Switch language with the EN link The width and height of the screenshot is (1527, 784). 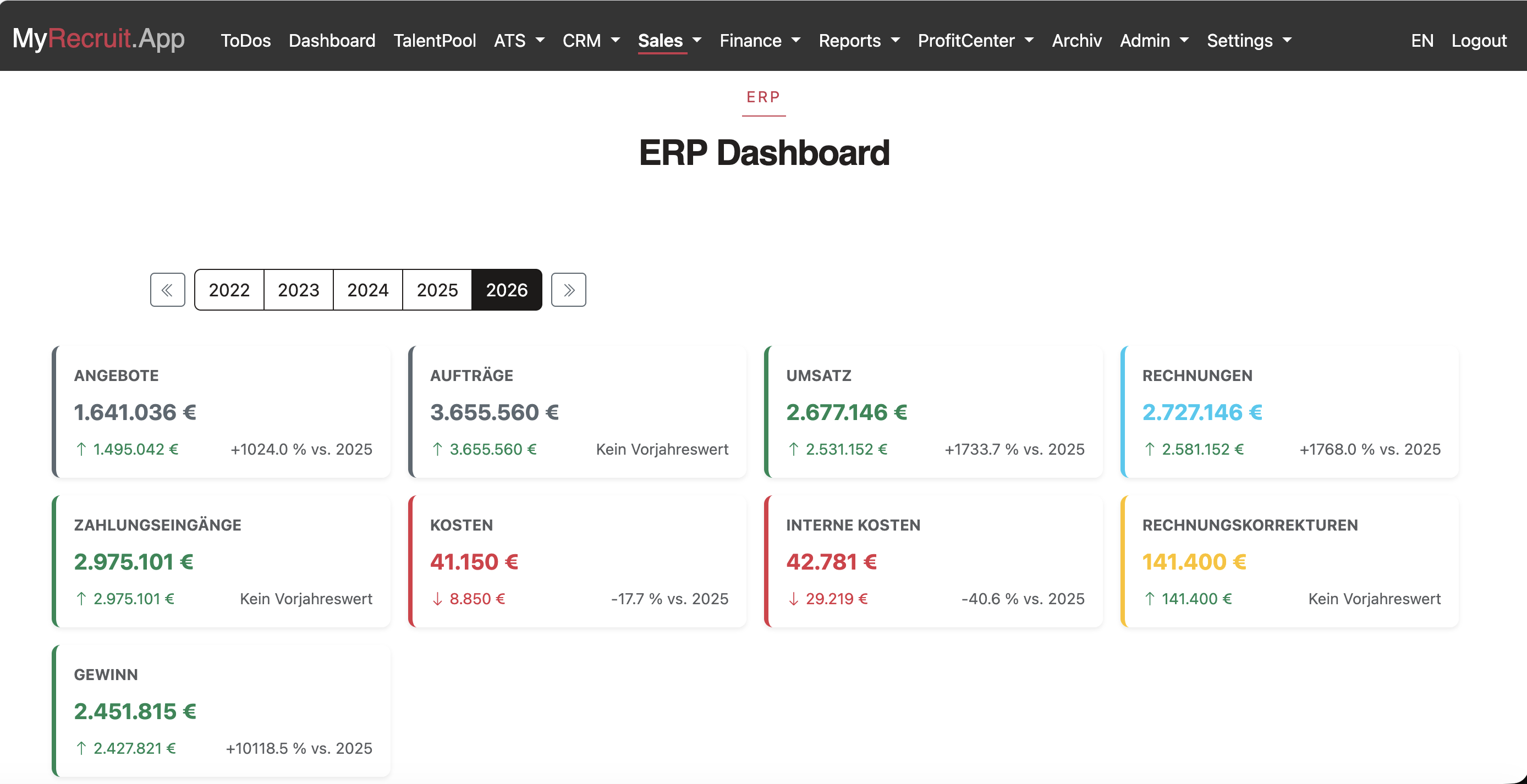coord(1421,40)
